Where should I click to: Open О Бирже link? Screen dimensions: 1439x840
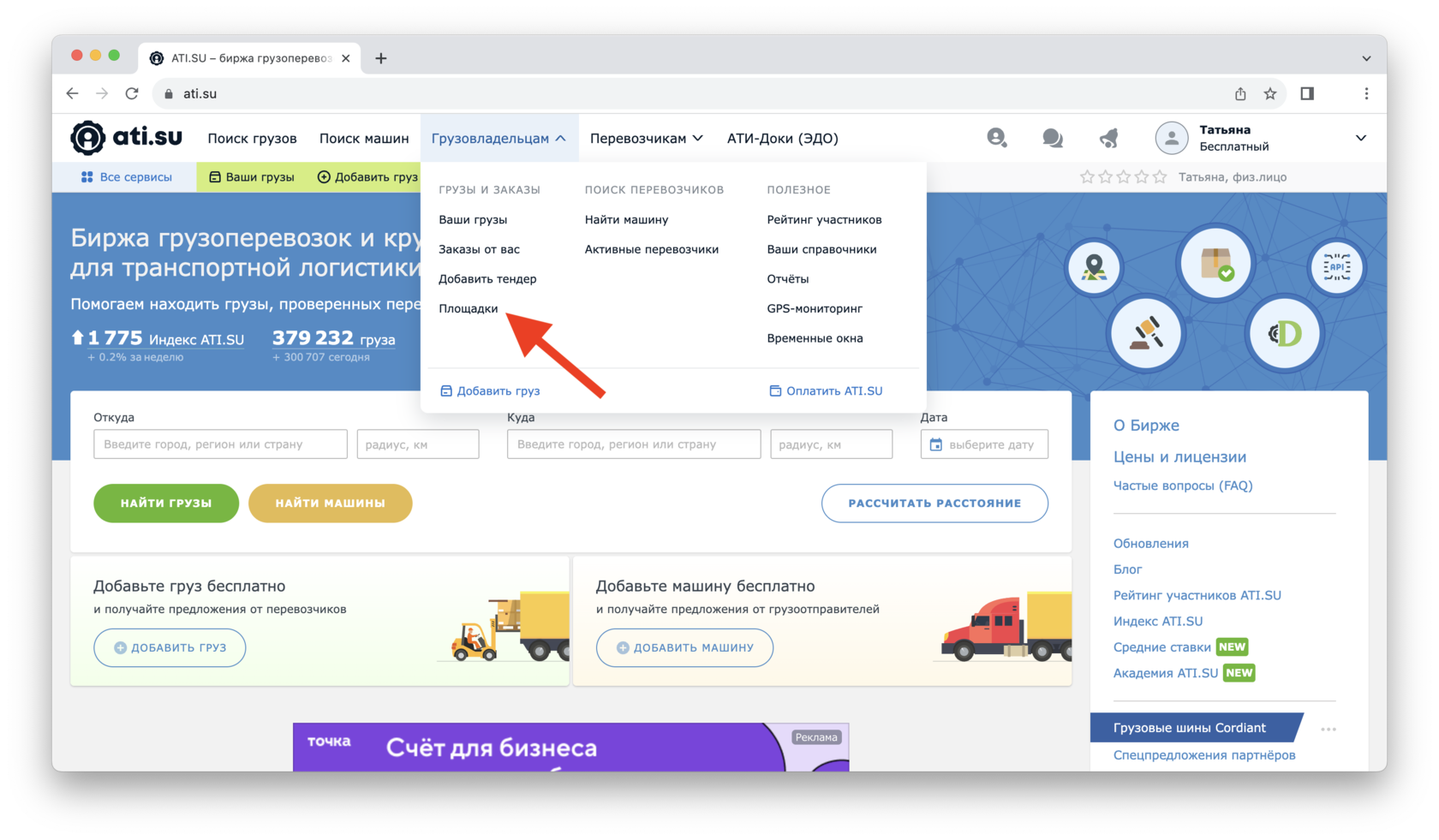(1146, 426)
